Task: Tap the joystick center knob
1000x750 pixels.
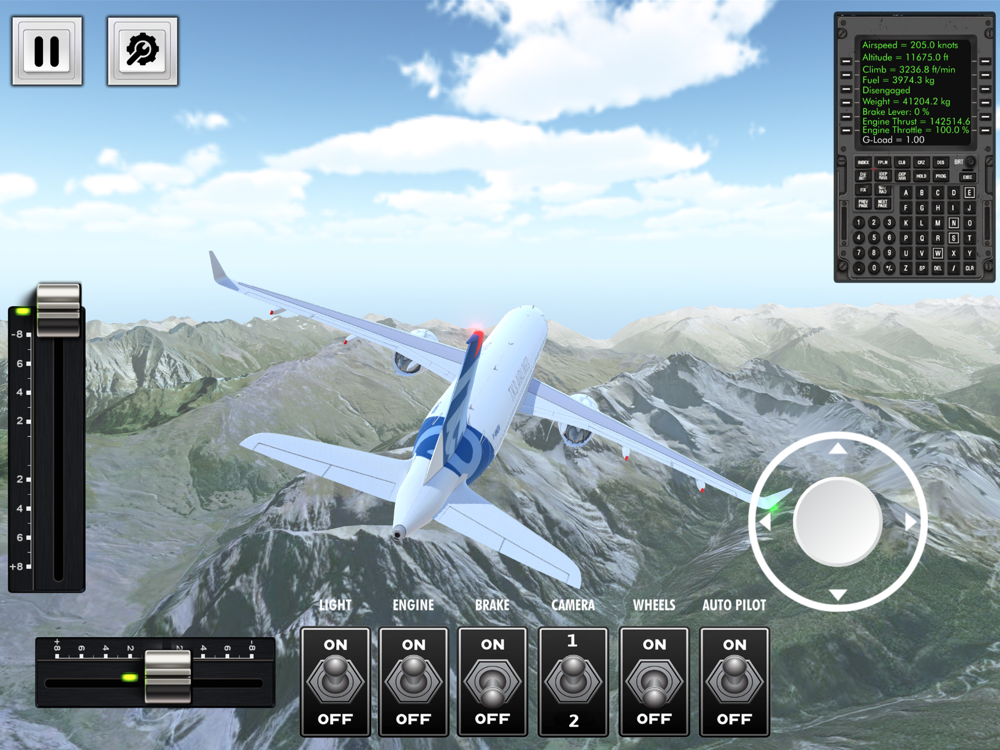Action: point(837,522)
